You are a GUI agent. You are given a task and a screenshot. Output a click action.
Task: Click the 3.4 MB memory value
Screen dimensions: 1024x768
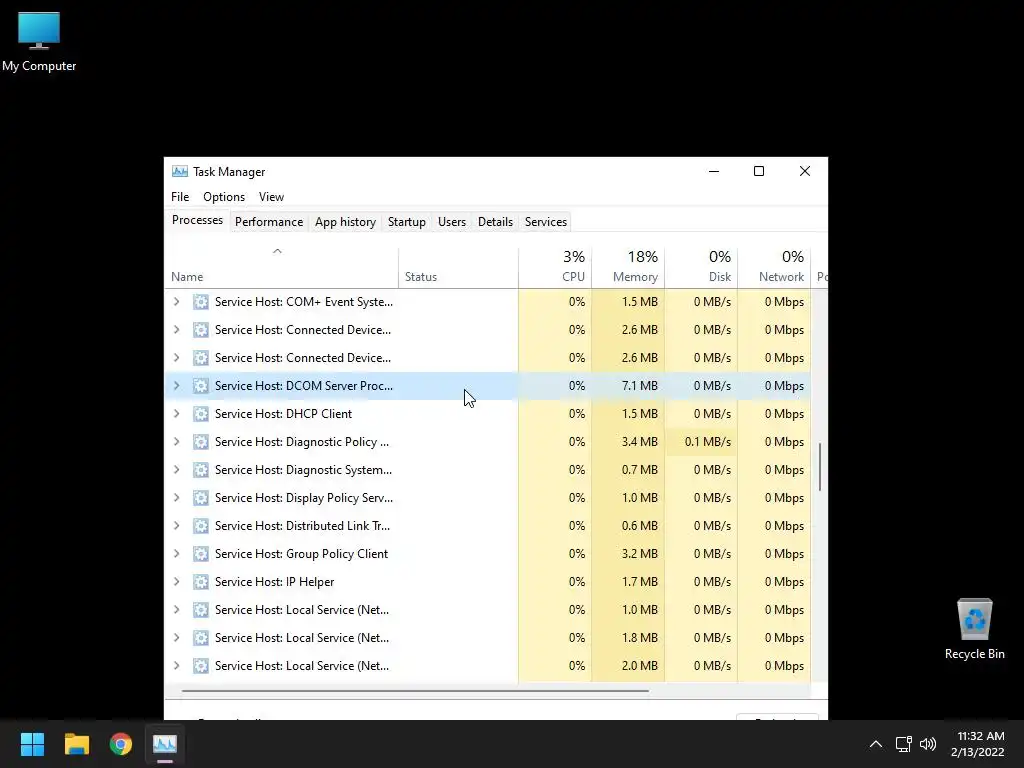click(x=639, y=441)
